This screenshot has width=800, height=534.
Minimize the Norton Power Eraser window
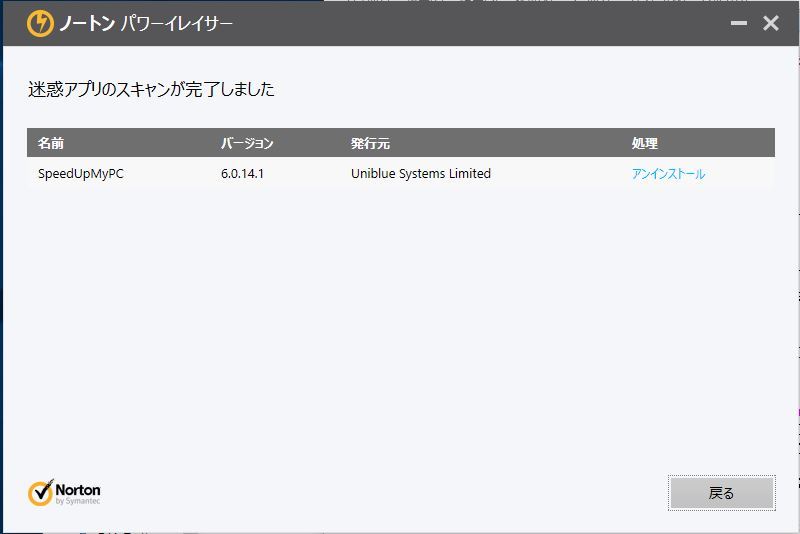(x=738, y=23)
